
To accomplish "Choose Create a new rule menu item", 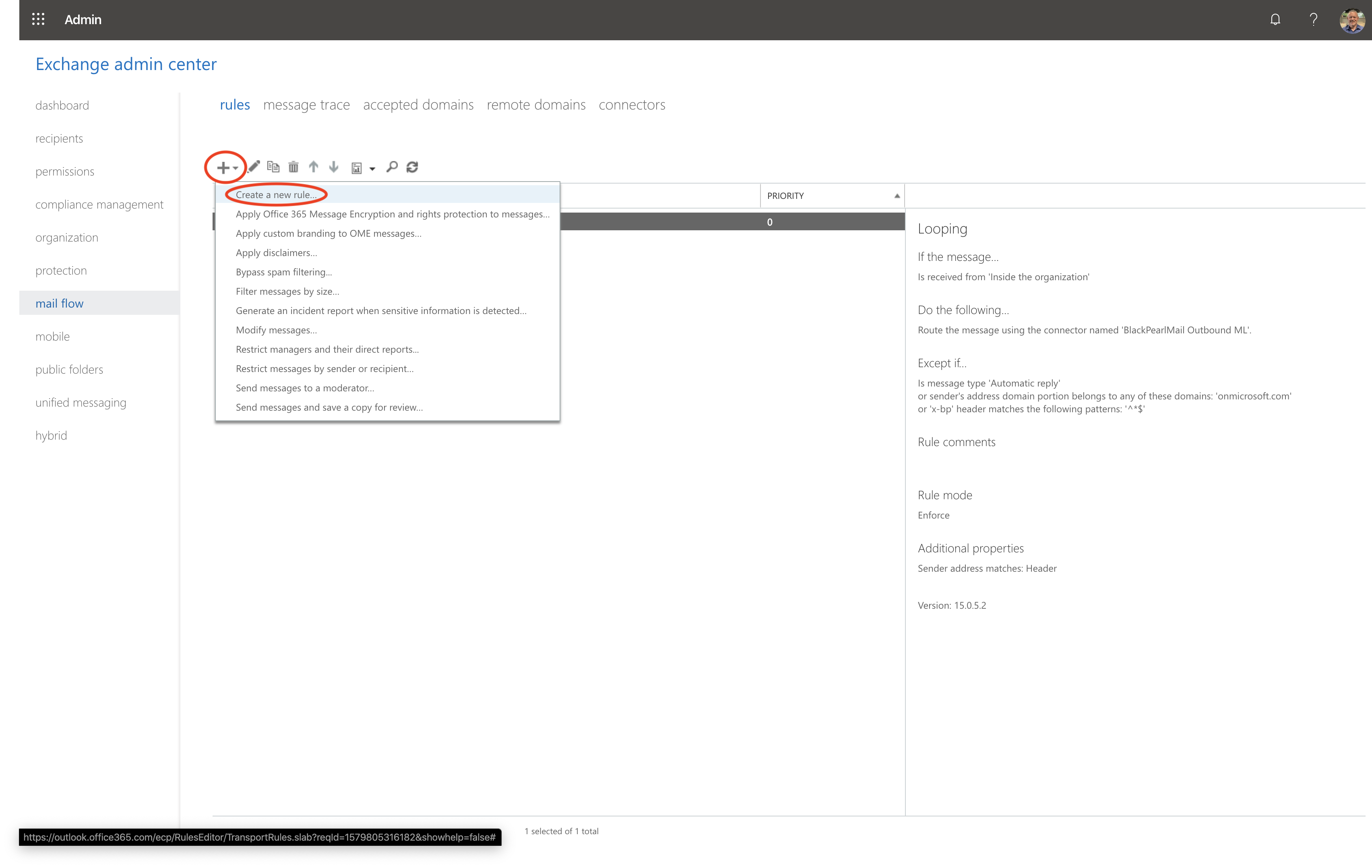I will tap(276, 195).
